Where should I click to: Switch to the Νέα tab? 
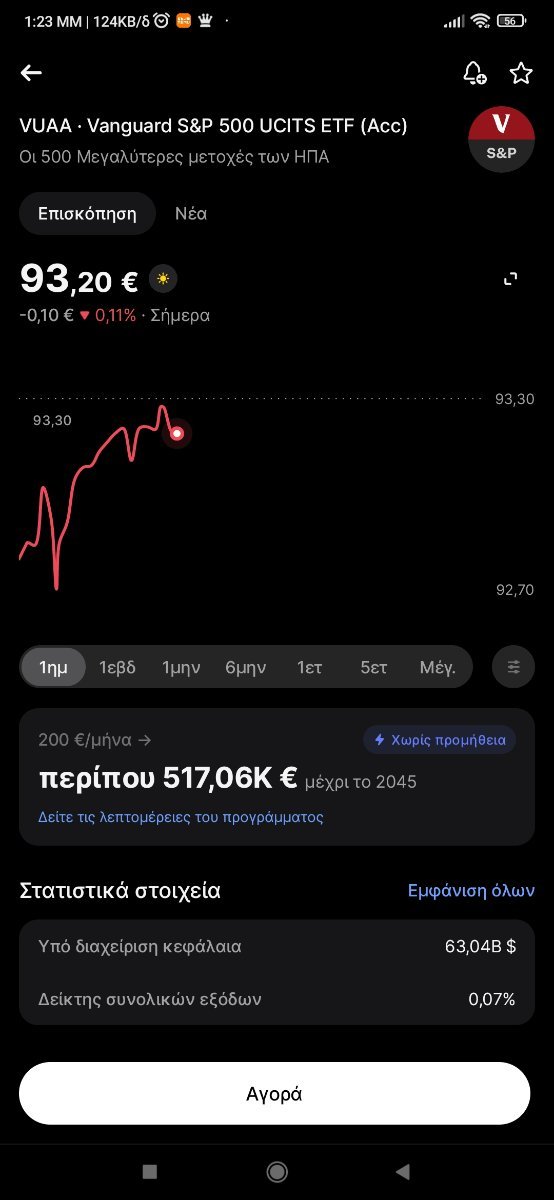191,213
